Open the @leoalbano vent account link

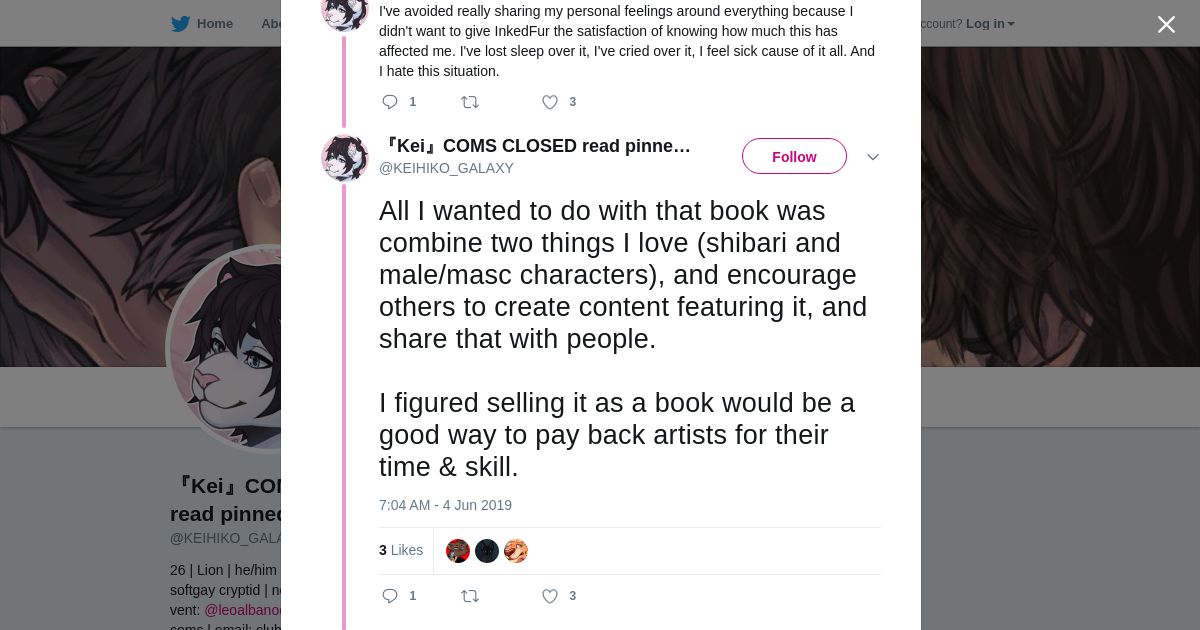click(243, 610)
